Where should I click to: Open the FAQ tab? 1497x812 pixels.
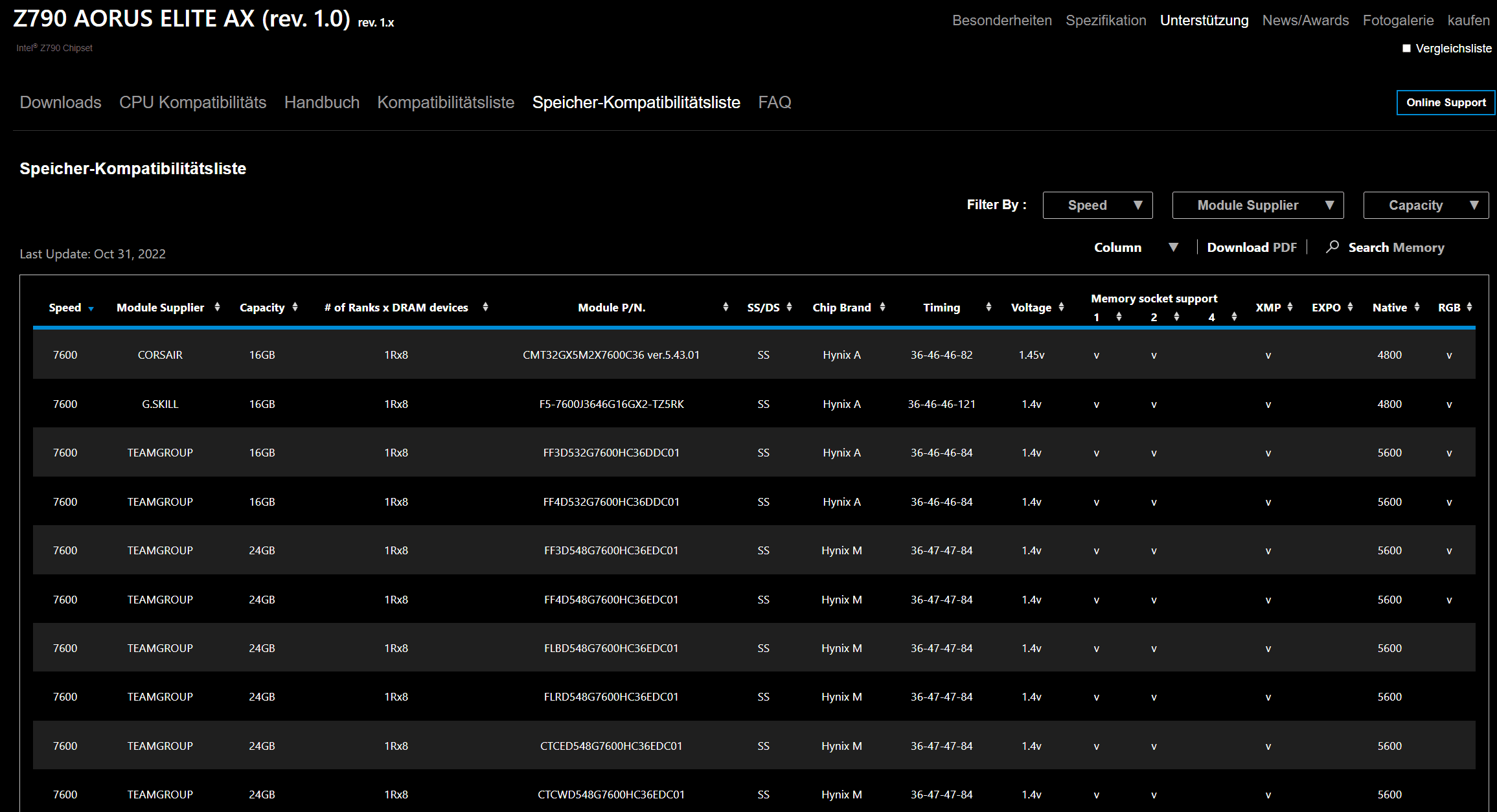775,102
